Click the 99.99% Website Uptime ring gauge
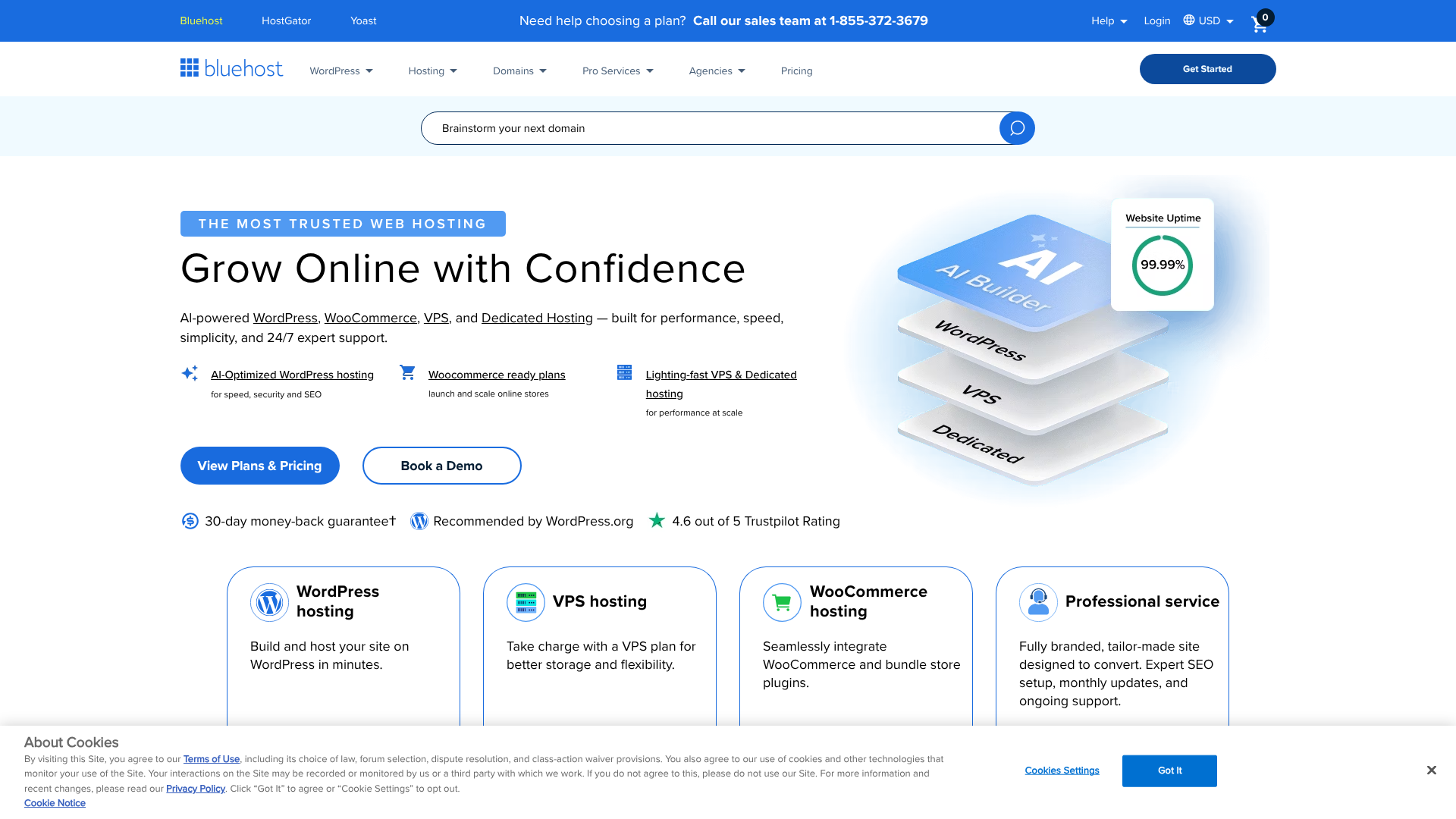The width and height of the screenshot is (1456, 819). pyautogui.click(x=1162, y=265)
